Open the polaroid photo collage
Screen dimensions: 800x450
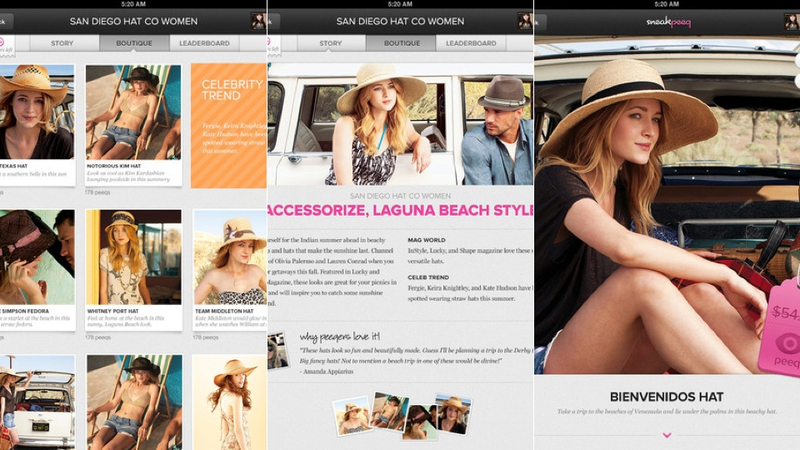[x=403, y=416]
